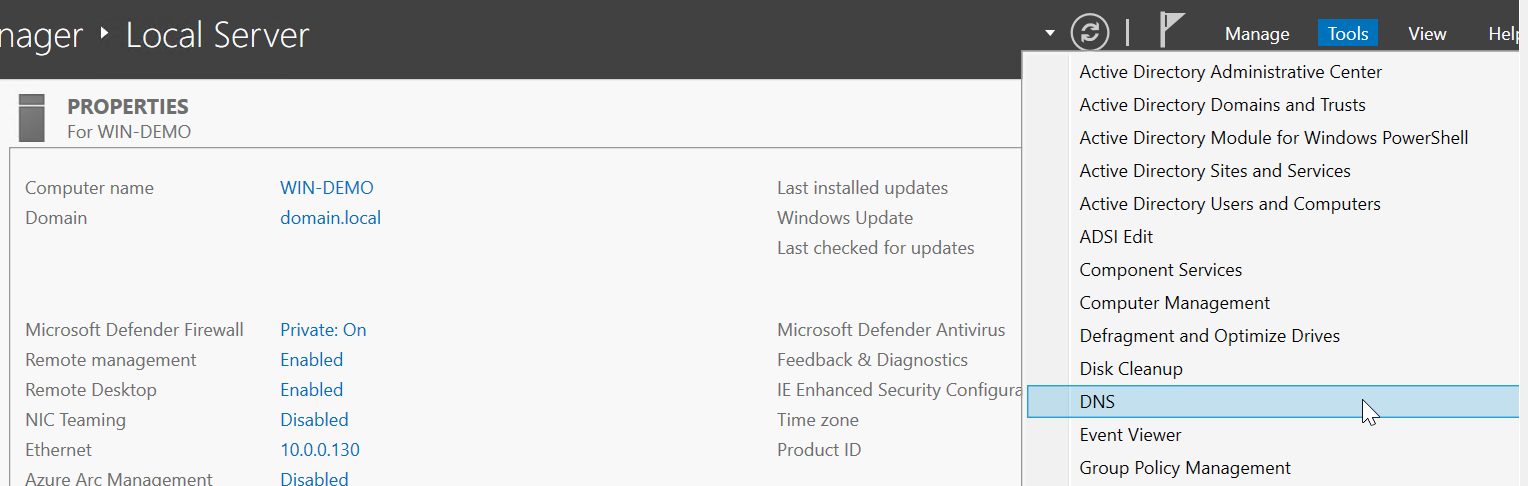This screenshot has width=1528, height=486.
Task: Open the notifications flag icon
Action: (x=1170, y=30)
